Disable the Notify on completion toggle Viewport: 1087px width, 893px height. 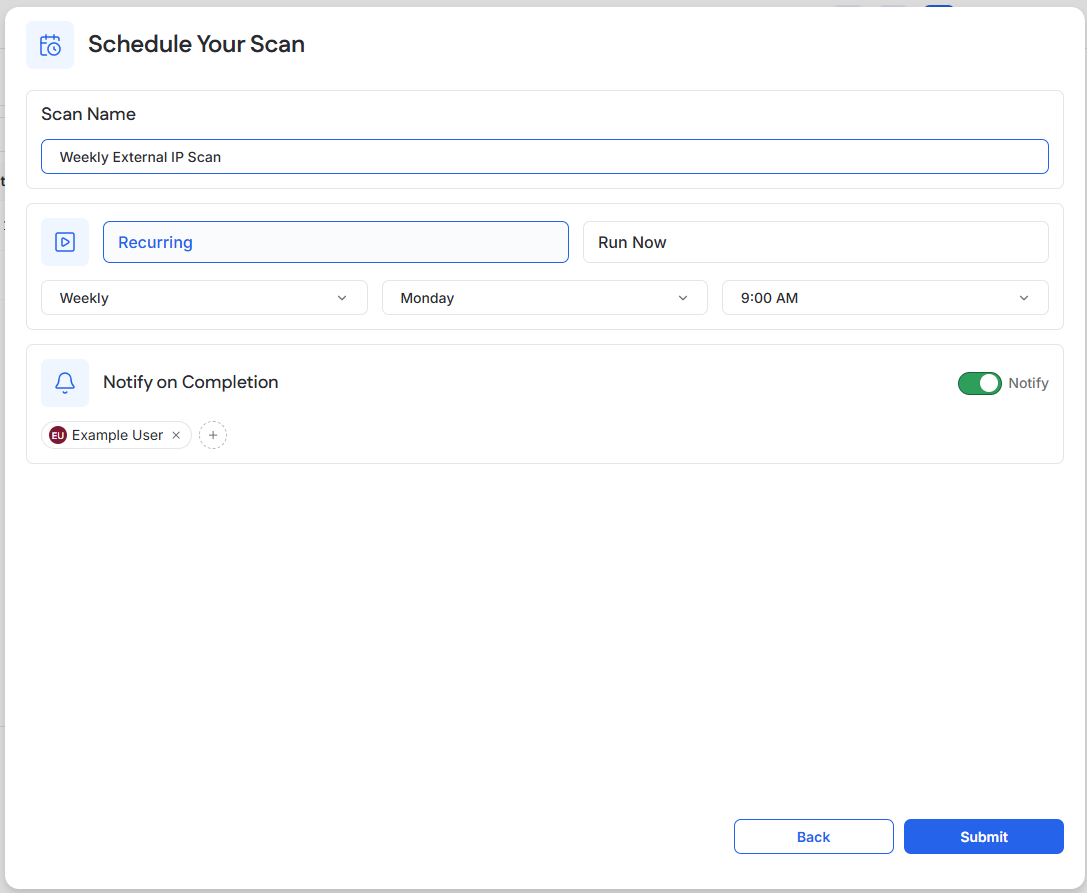(x=980, y=383)
